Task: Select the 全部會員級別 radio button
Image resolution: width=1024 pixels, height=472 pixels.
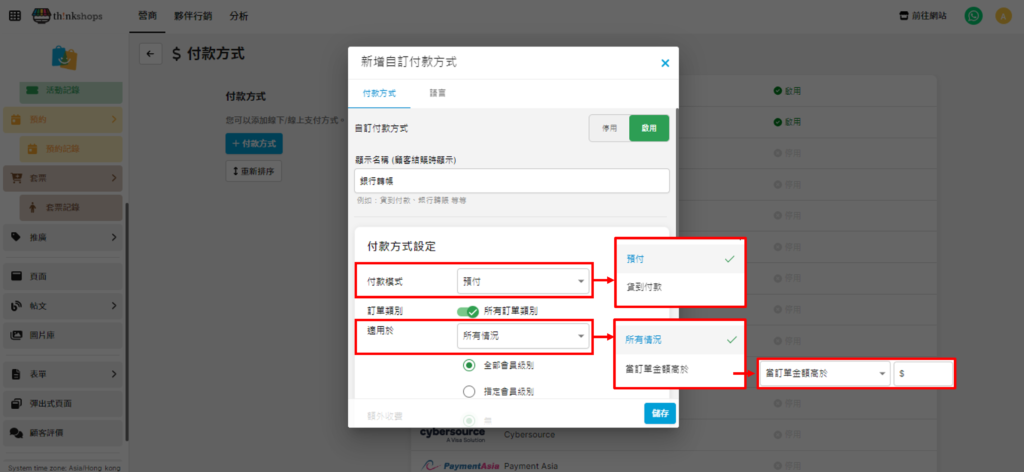Action: tap(469, 365)
